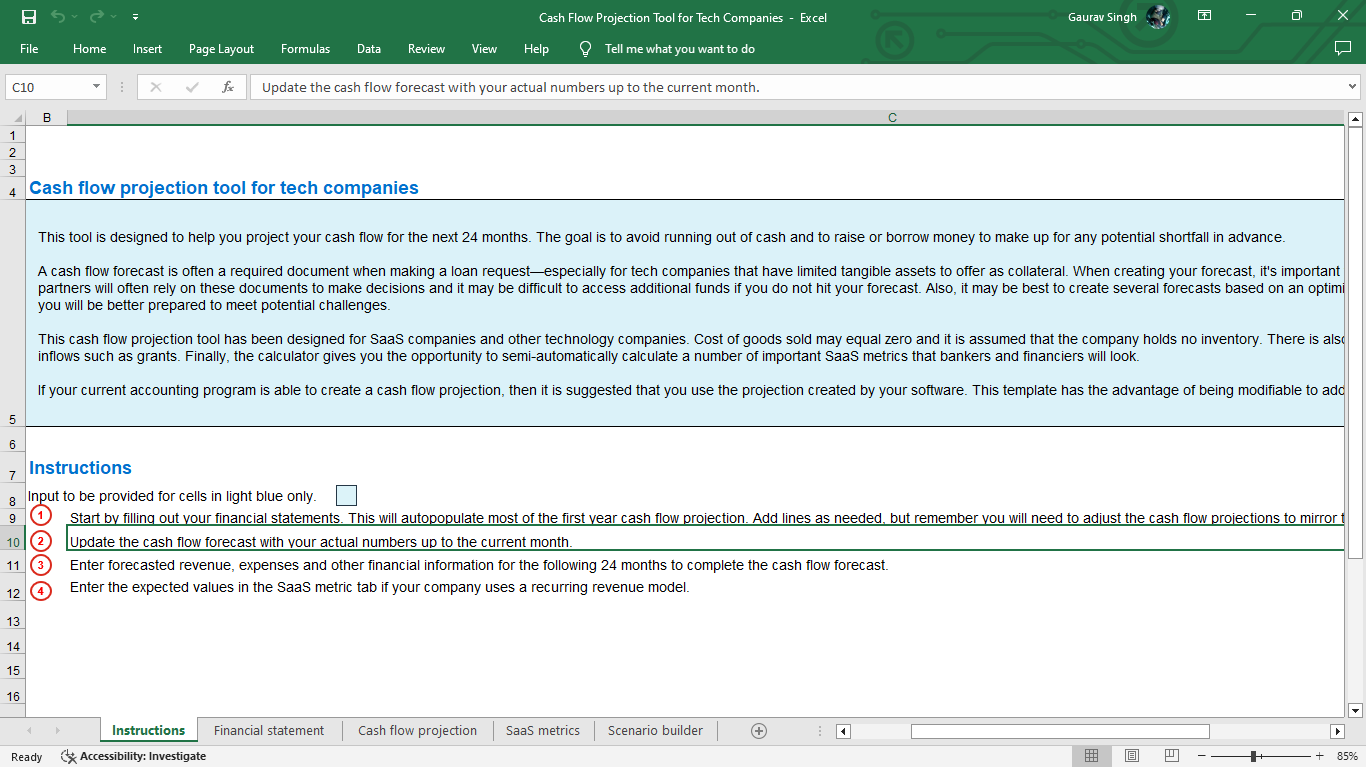Image resolution: width=1366 pixels, height=768 pixels.
Task: Click Zoom Out on the zoom slider
Action: (x=1199, y=755)
